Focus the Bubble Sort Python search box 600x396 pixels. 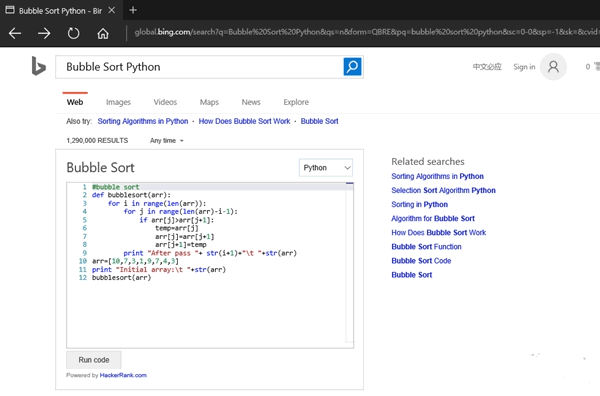point(199,67)
